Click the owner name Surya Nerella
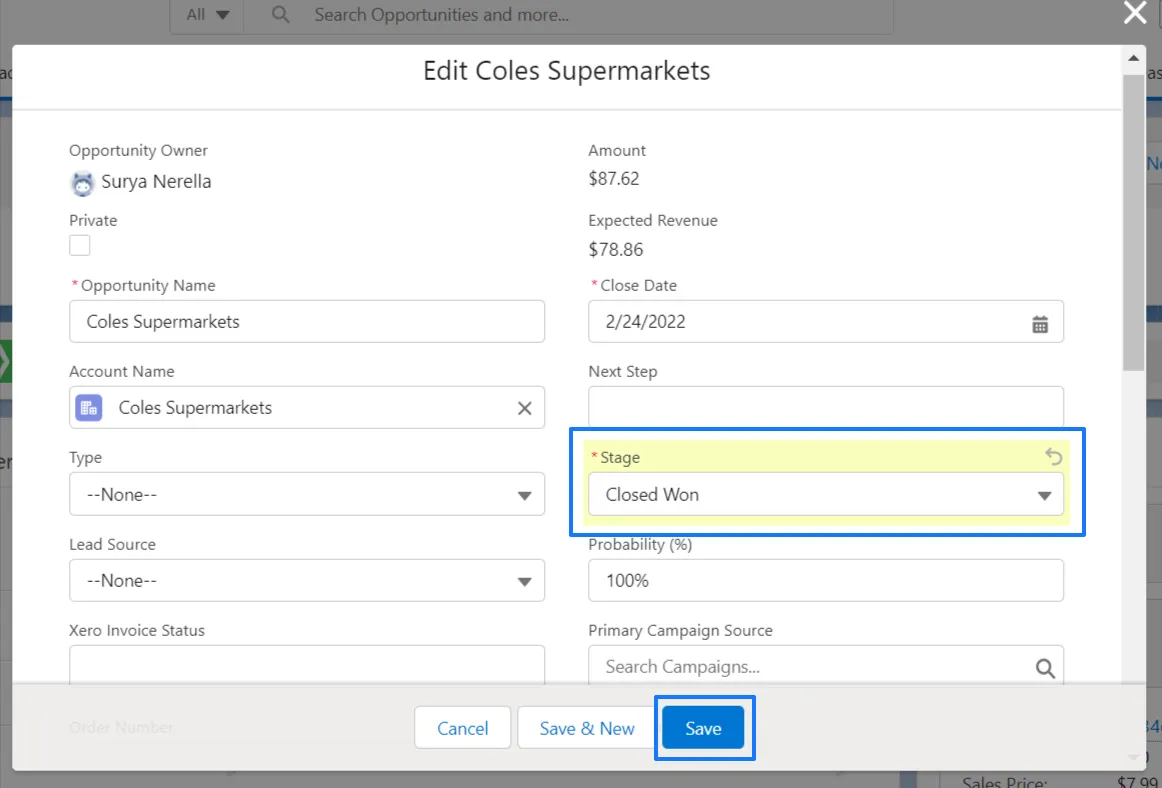Viewport: 1162px width, 788px height. (156, 182)
